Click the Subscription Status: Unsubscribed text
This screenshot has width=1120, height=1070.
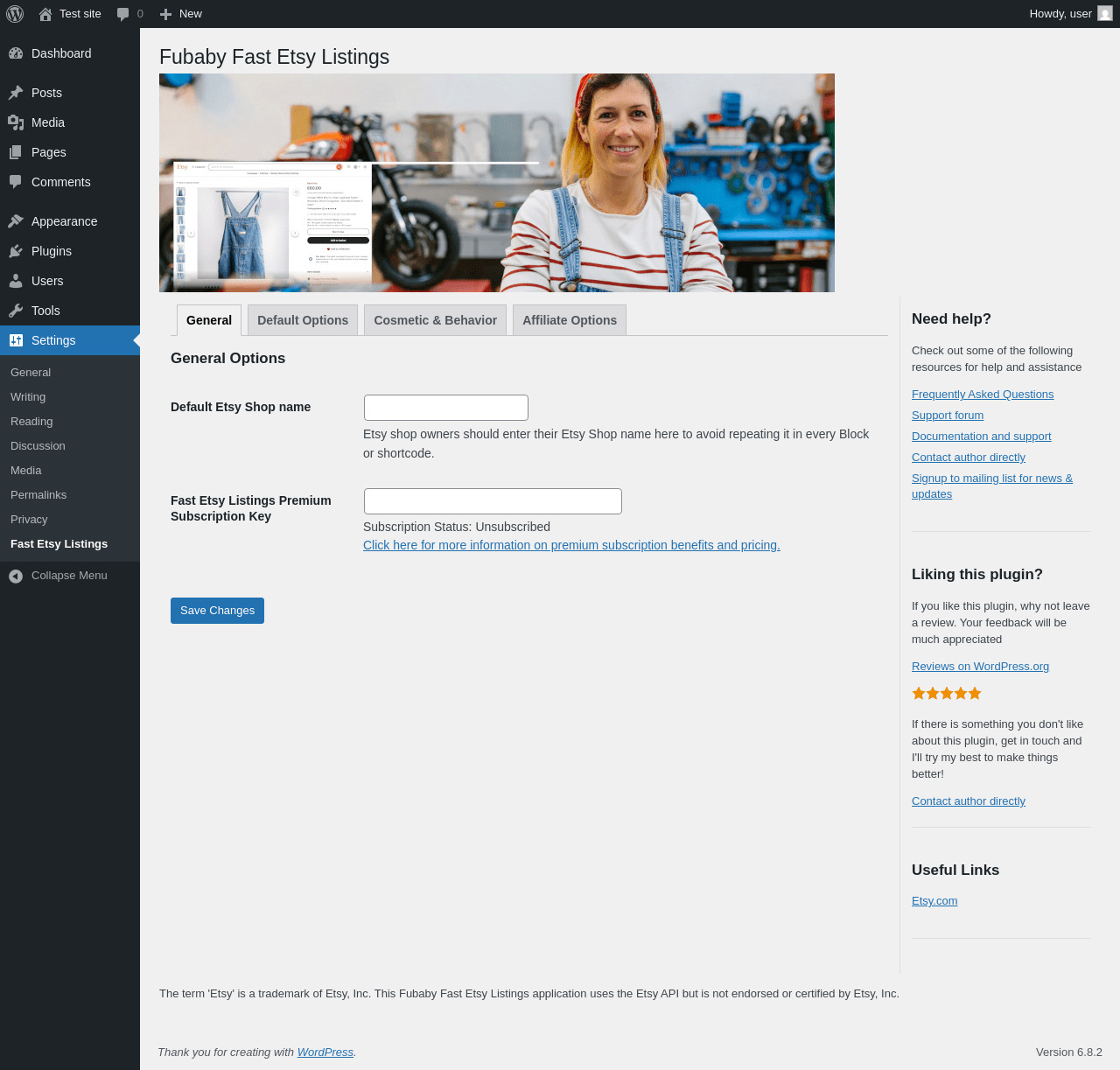click(x=457, y=527)
